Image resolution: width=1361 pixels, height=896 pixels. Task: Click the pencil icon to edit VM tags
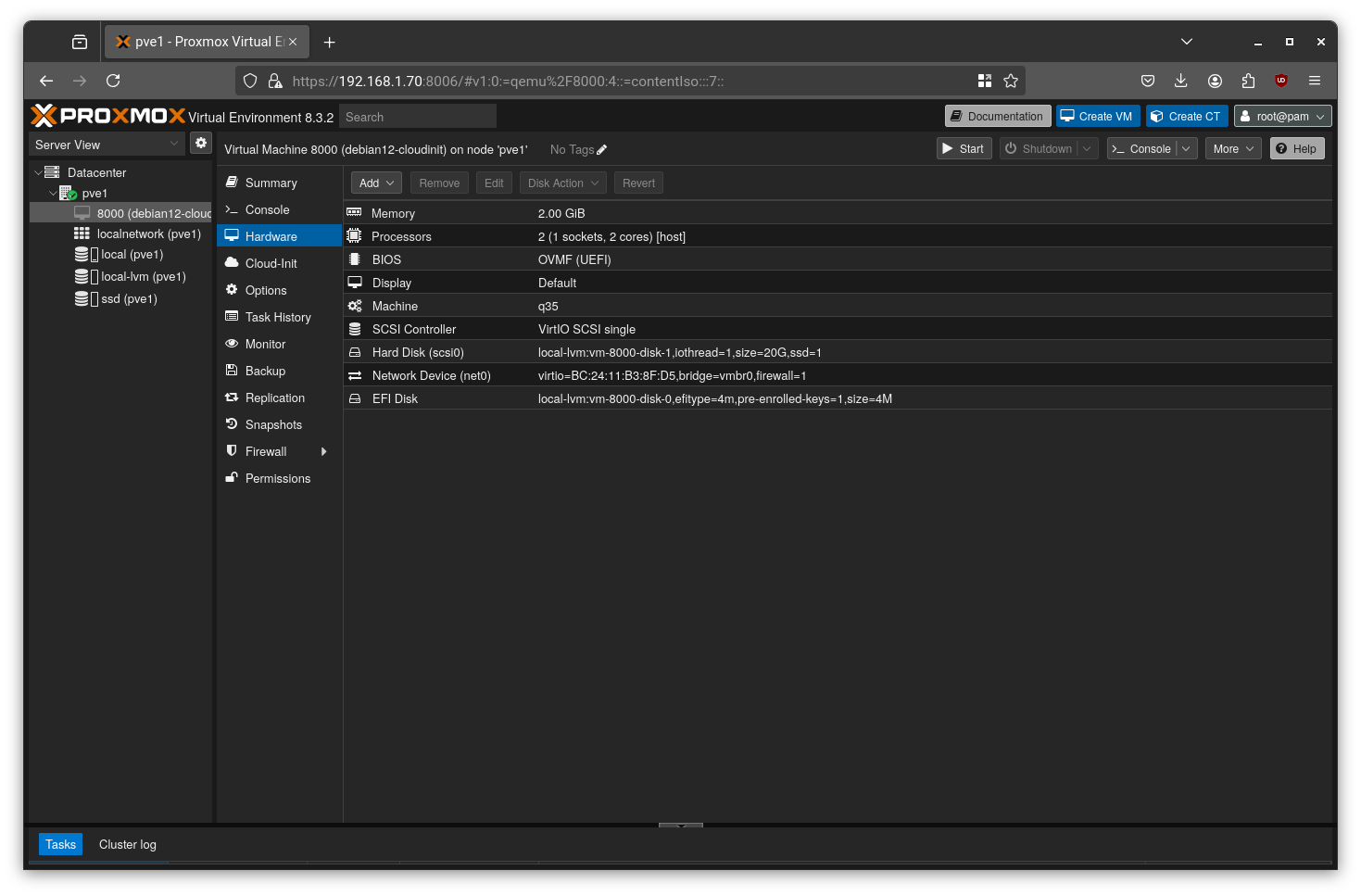[602, 149]
